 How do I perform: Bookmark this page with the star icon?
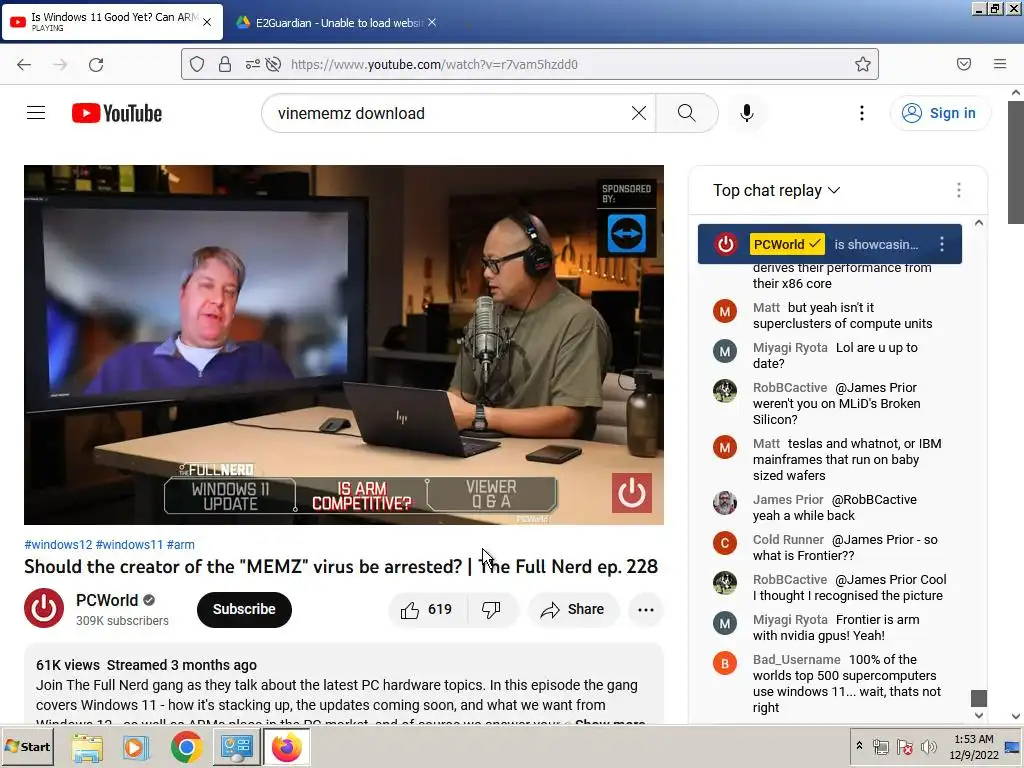[863, 64]
